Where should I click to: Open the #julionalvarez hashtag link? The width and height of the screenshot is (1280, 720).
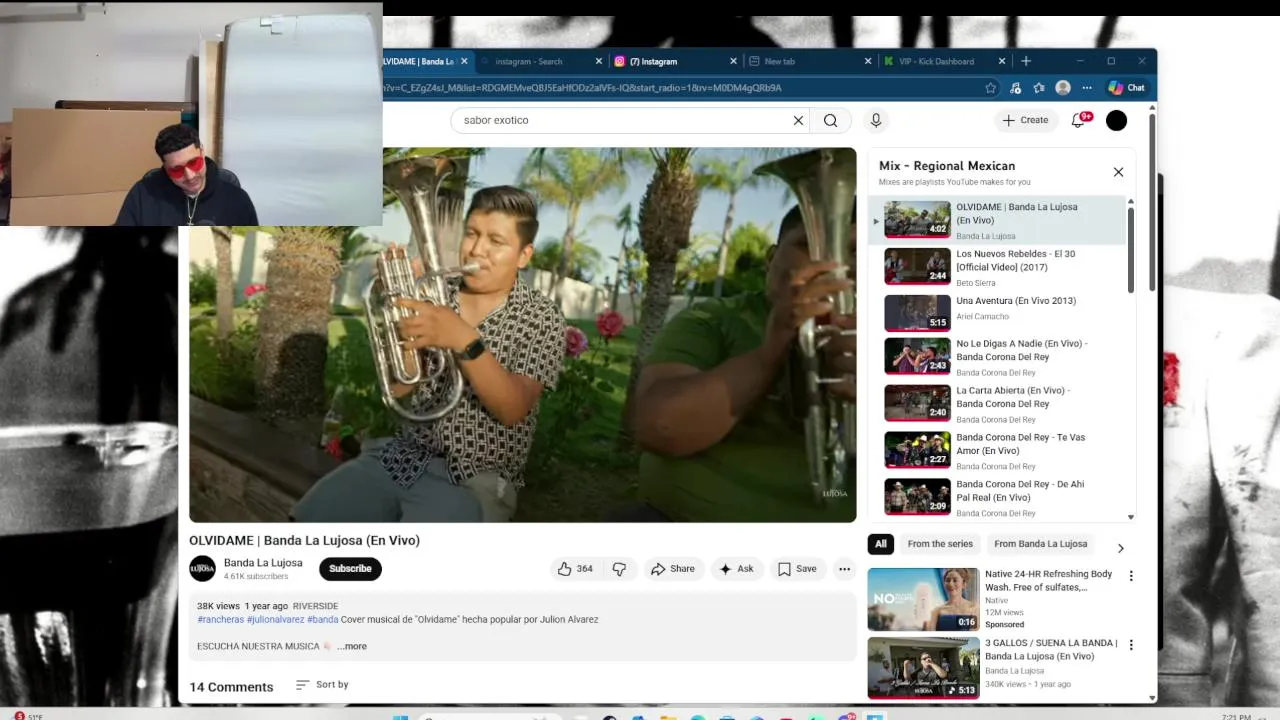(275, 620)
